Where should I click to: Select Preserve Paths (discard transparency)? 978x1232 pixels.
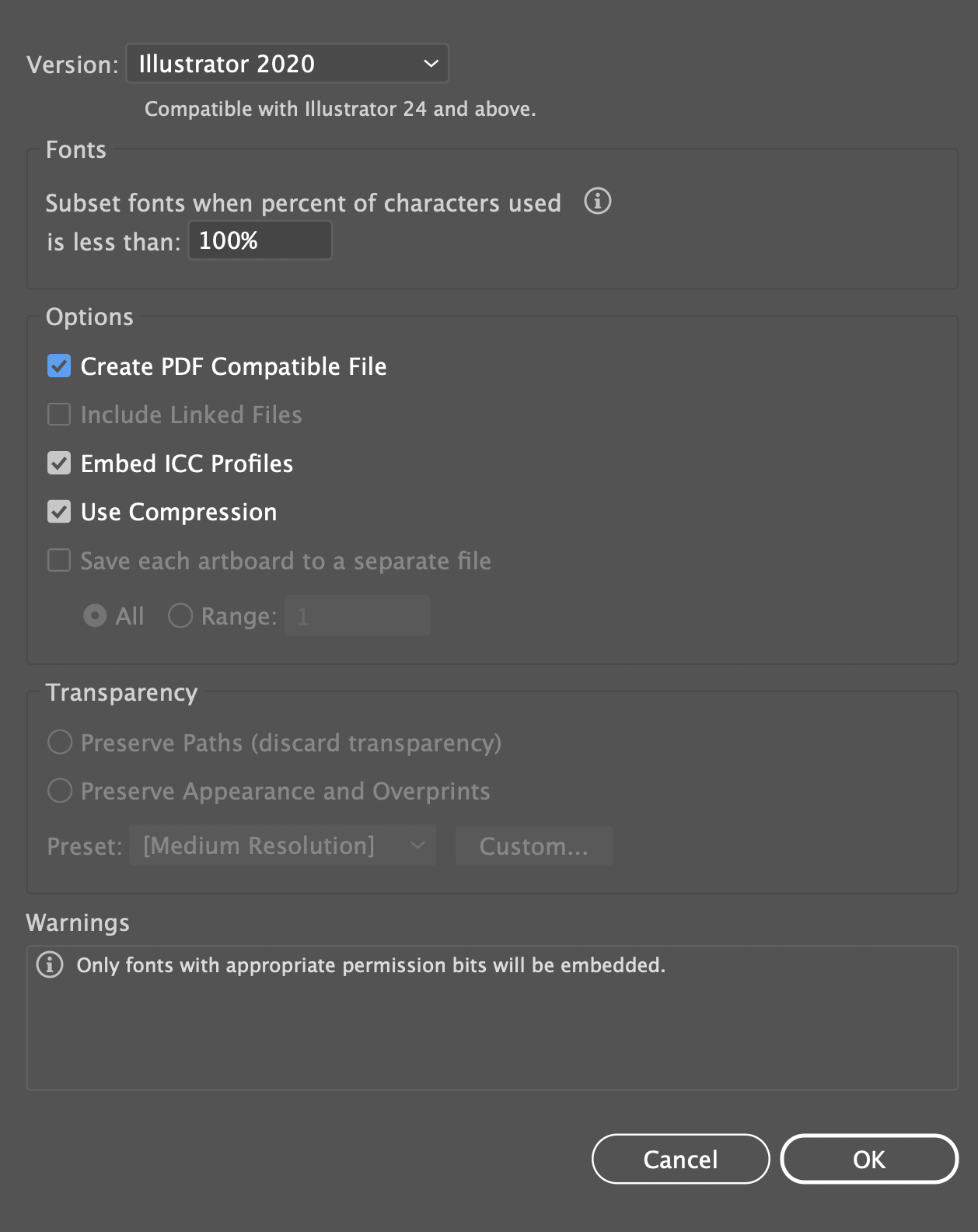[60, 743]
